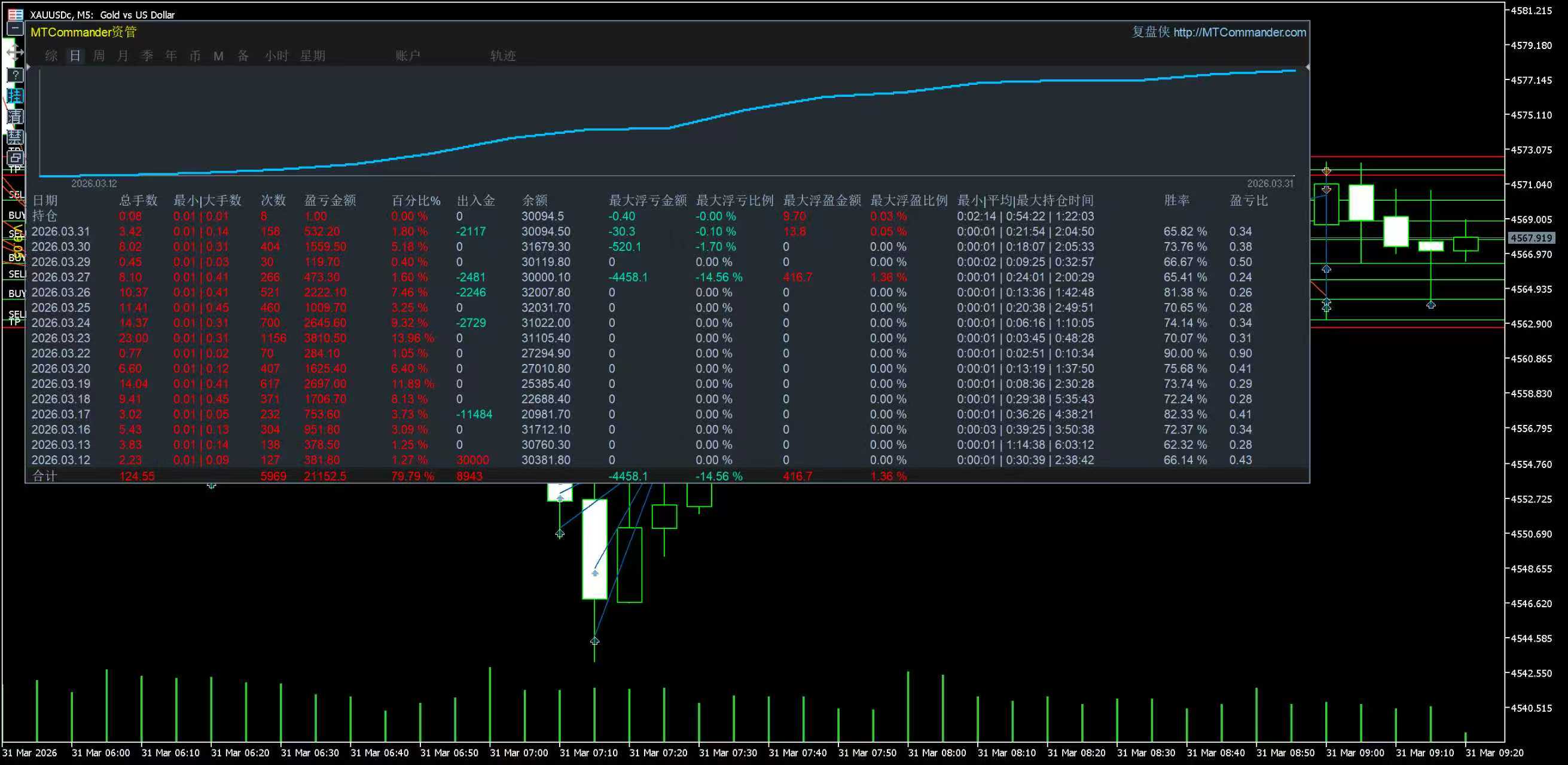Switch to the 周 weekly tab
Screen dimensions: 1568x765
point(99,56)
